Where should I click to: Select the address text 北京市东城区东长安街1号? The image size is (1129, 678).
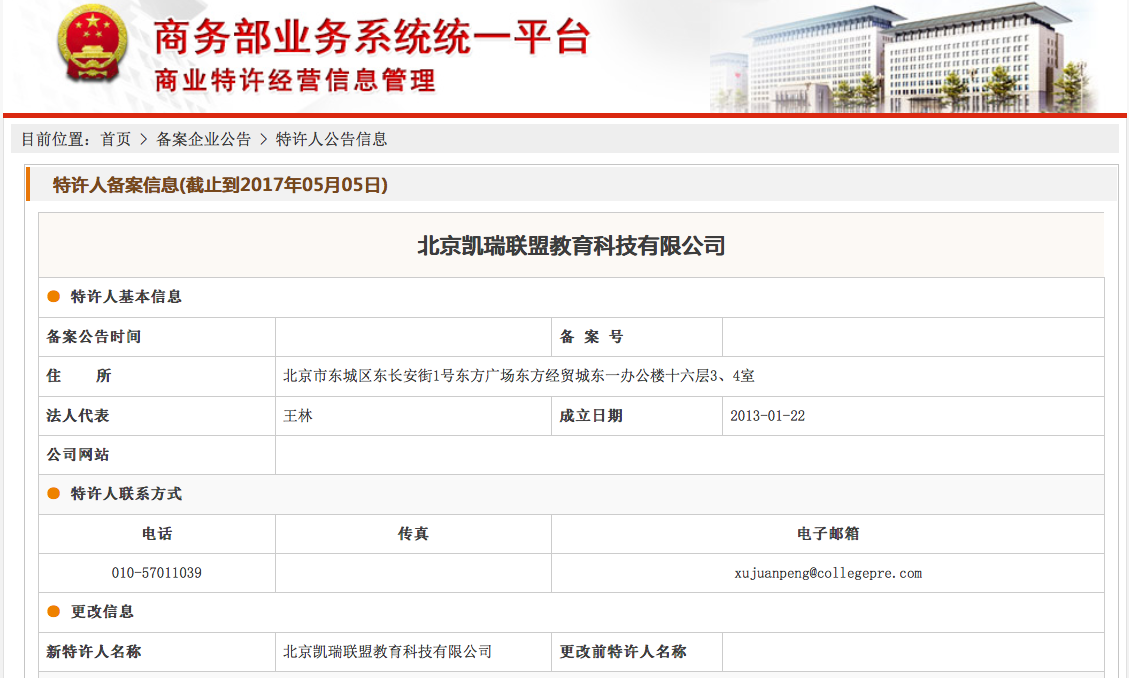point(369,376)
